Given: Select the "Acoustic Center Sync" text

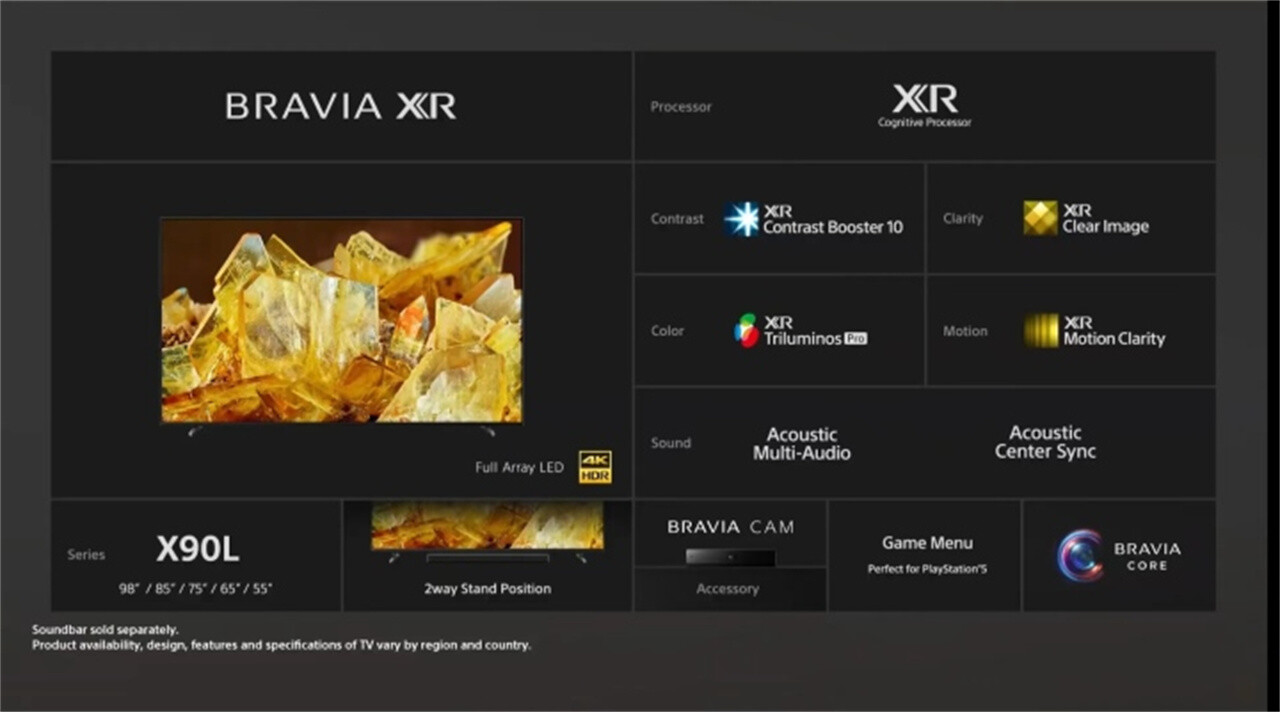Looking at the screenshot, I should [x=1045, y=442].
